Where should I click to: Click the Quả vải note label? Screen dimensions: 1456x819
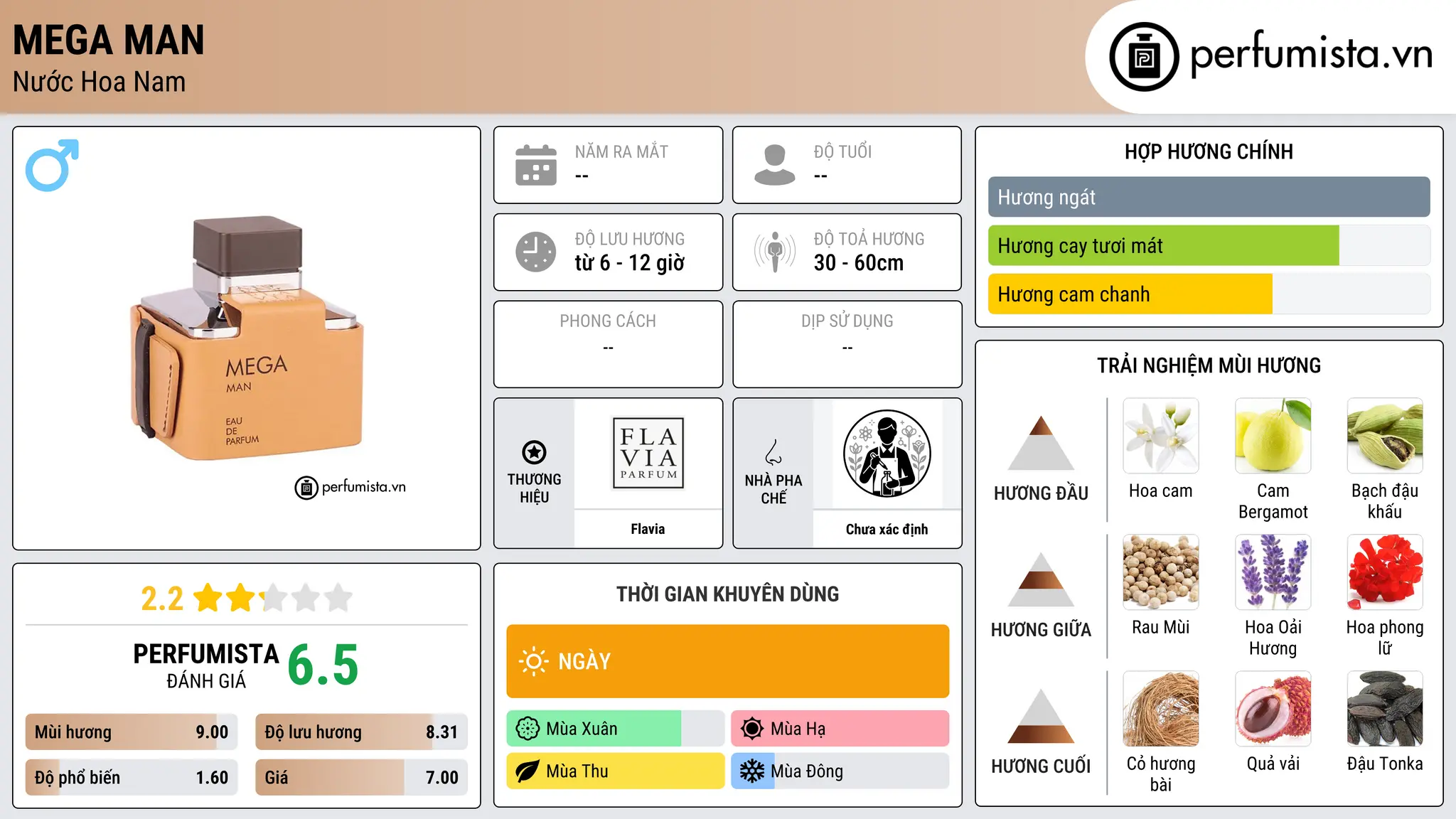[1273, 764]
